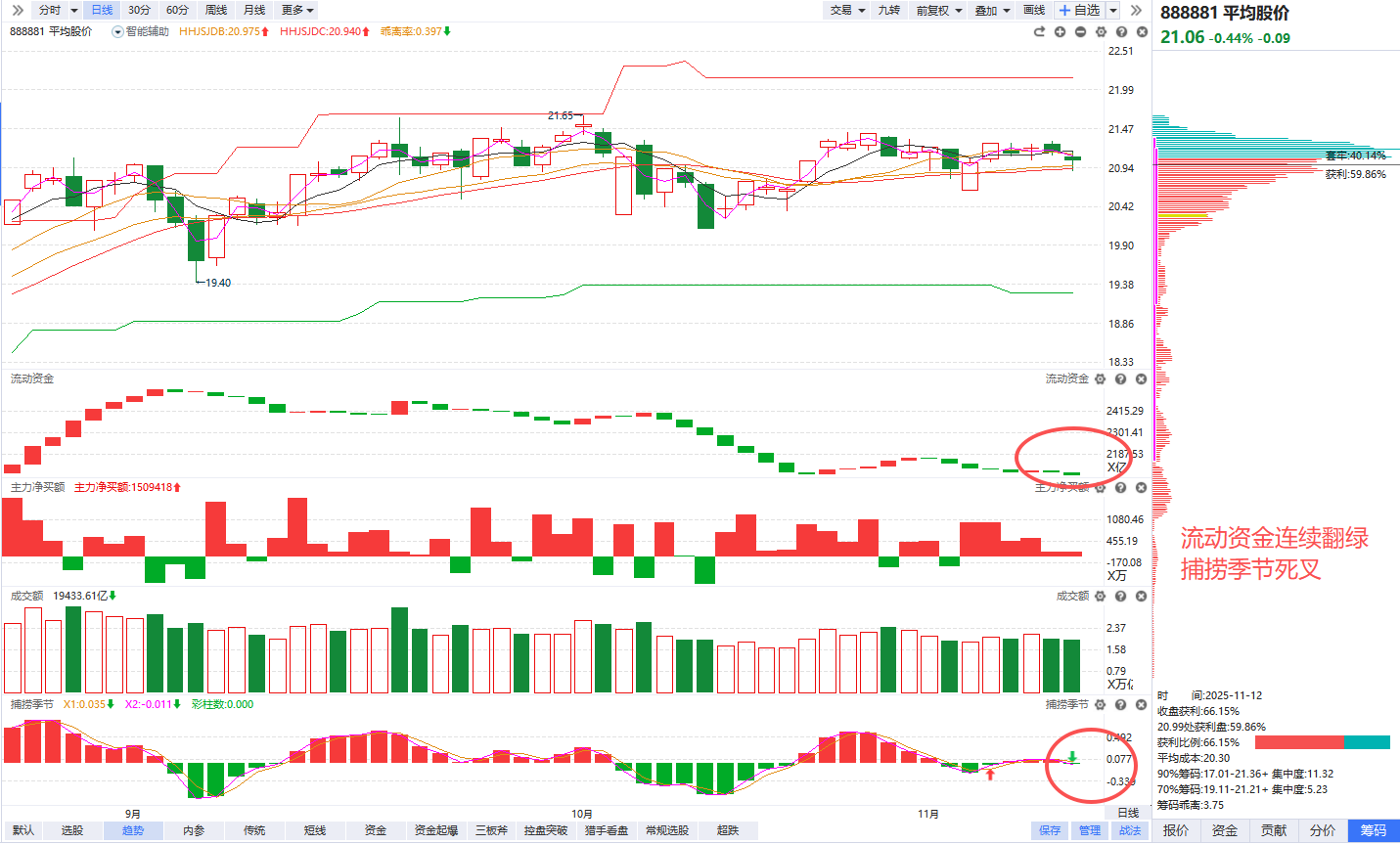Open the 分时 dropdown arrow

[x=74, y=10]
